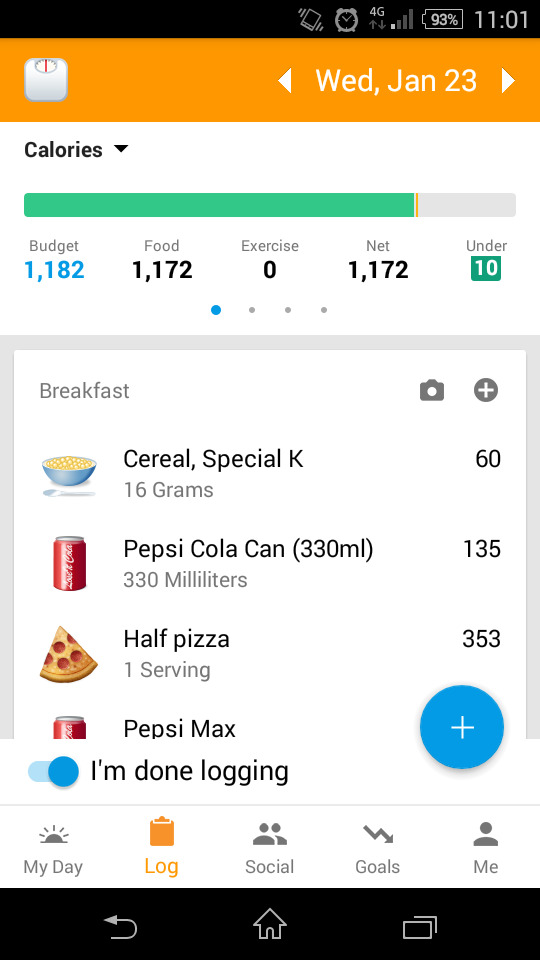Screen dimensions: 540x960
Task: Select the cereal bowl icon
Action: click(x=69, y=474)
